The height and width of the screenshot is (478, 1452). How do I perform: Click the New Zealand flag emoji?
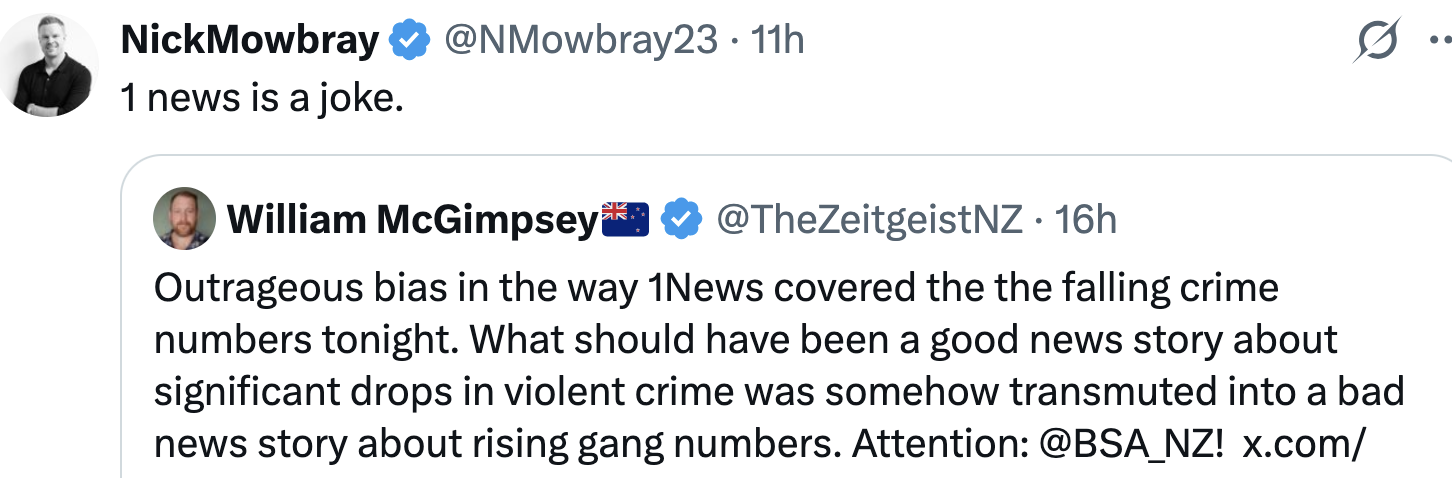click(x=626, y=218)
